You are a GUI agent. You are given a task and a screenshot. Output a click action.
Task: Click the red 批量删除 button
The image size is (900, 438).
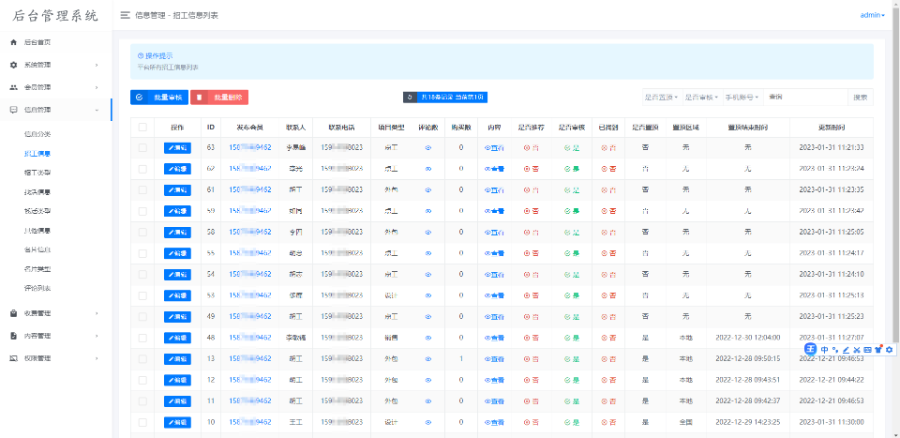219,97
